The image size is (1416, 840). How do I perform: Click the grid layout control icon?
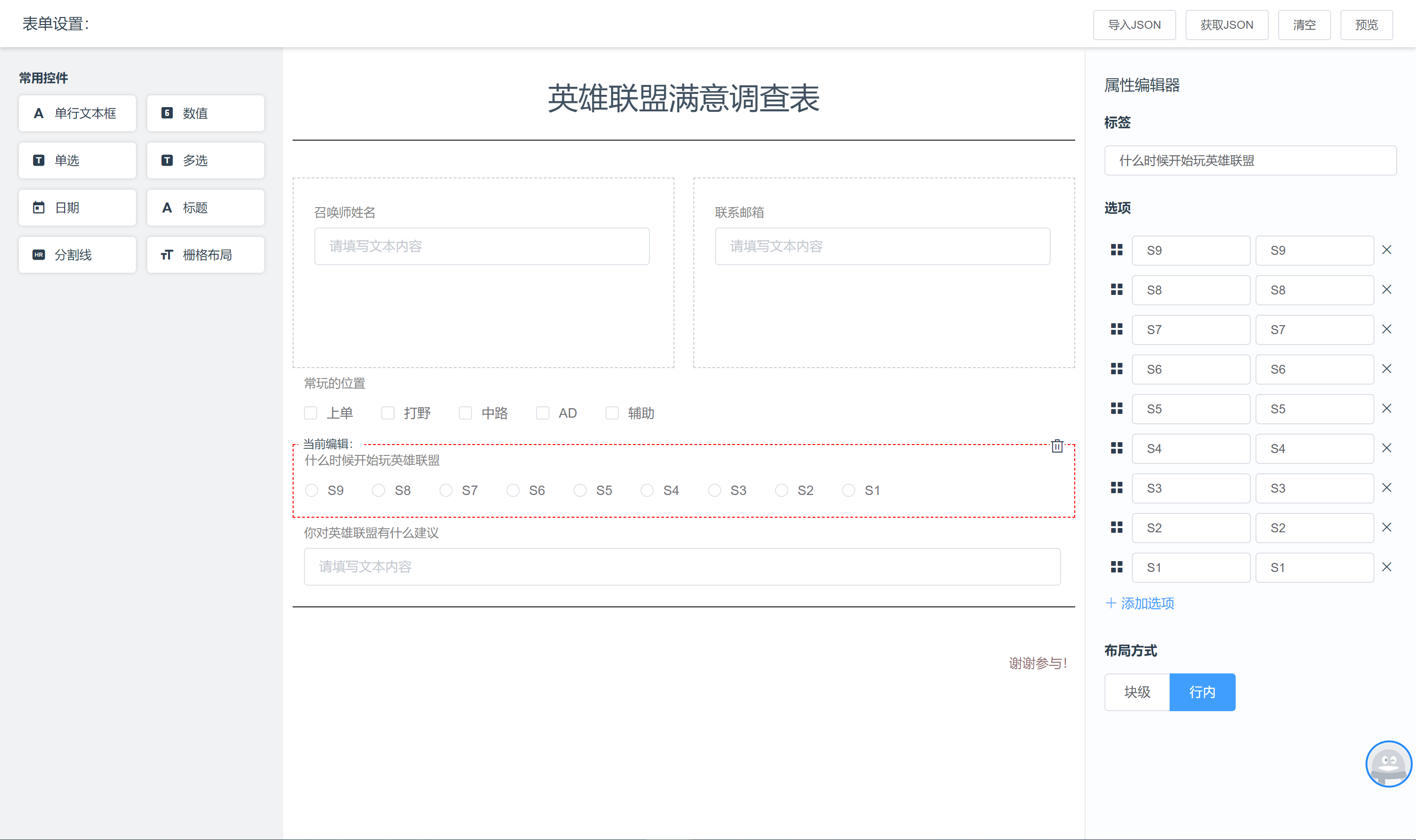click(167, 255)
